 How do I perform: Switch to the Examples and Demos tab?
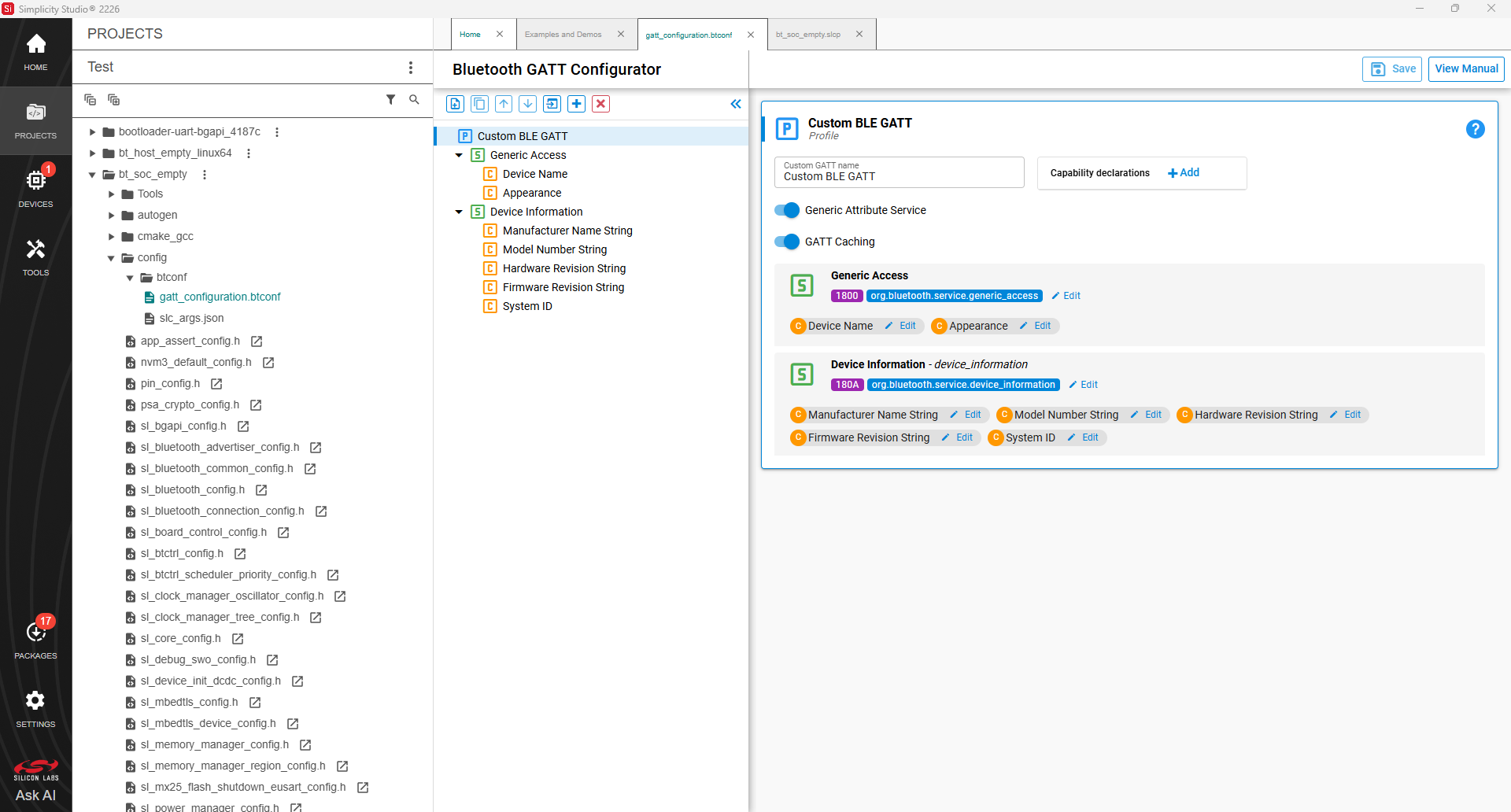563,35
